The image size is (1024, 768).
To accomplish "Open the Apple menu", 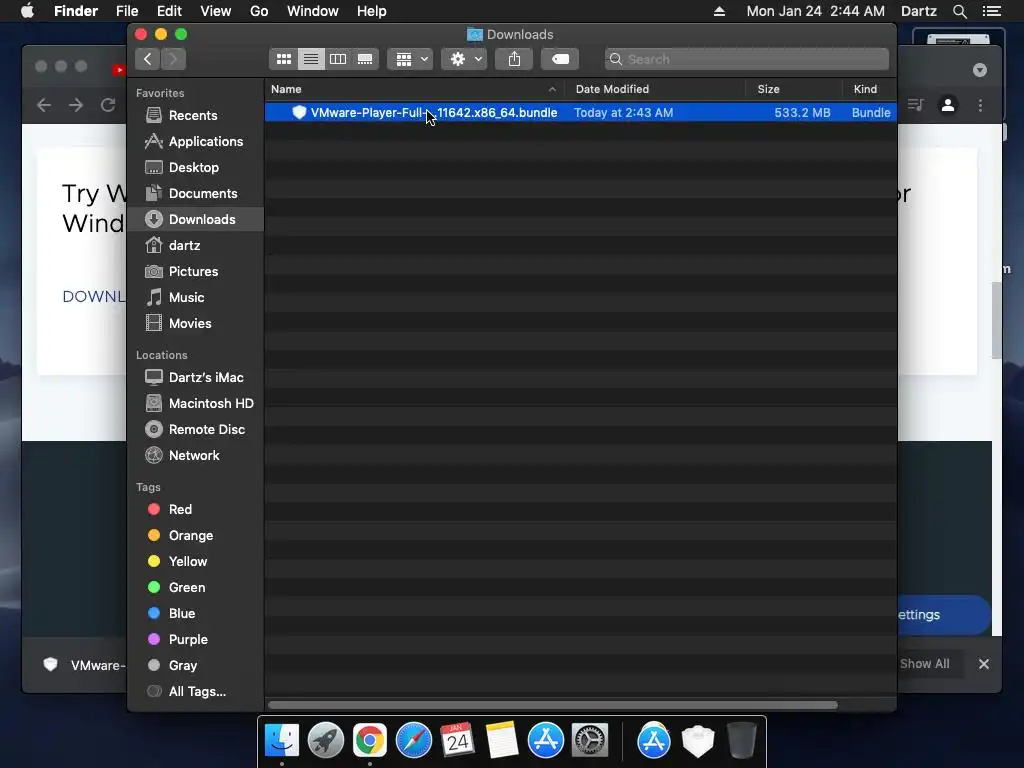I will point(27,11).
